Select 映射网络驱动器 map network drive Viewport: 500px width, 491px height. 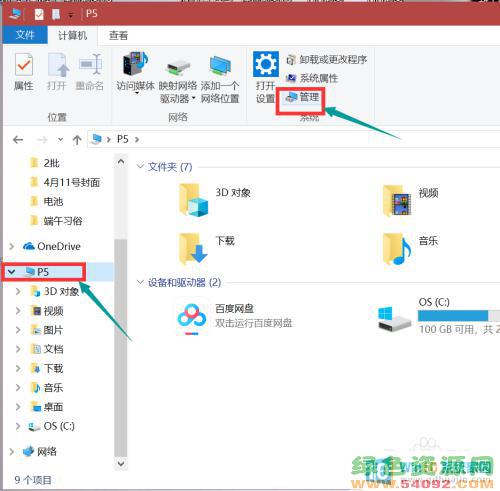point(178,78)
